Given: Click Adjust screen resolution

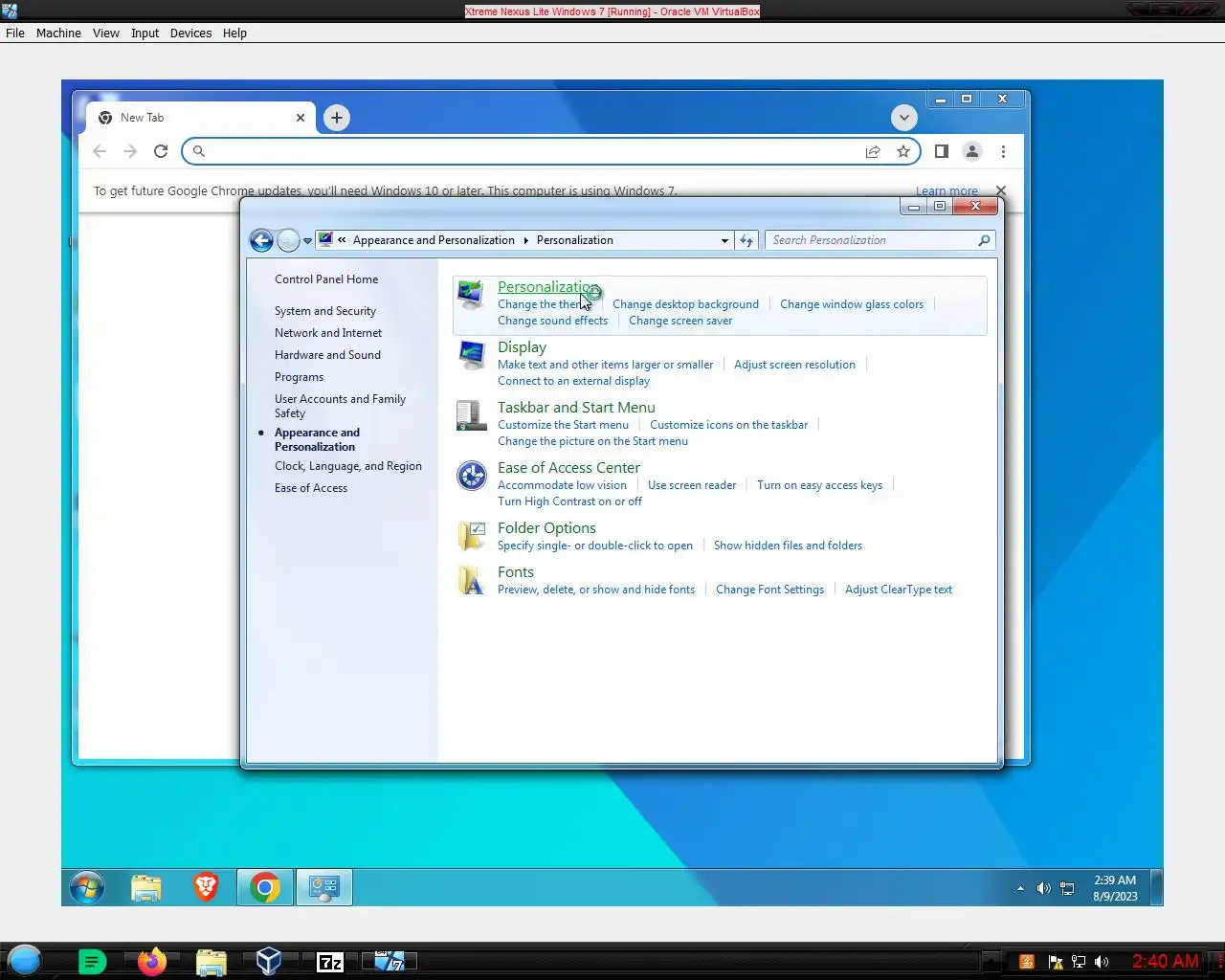Looking at the screenshot, I should point(794,365).
